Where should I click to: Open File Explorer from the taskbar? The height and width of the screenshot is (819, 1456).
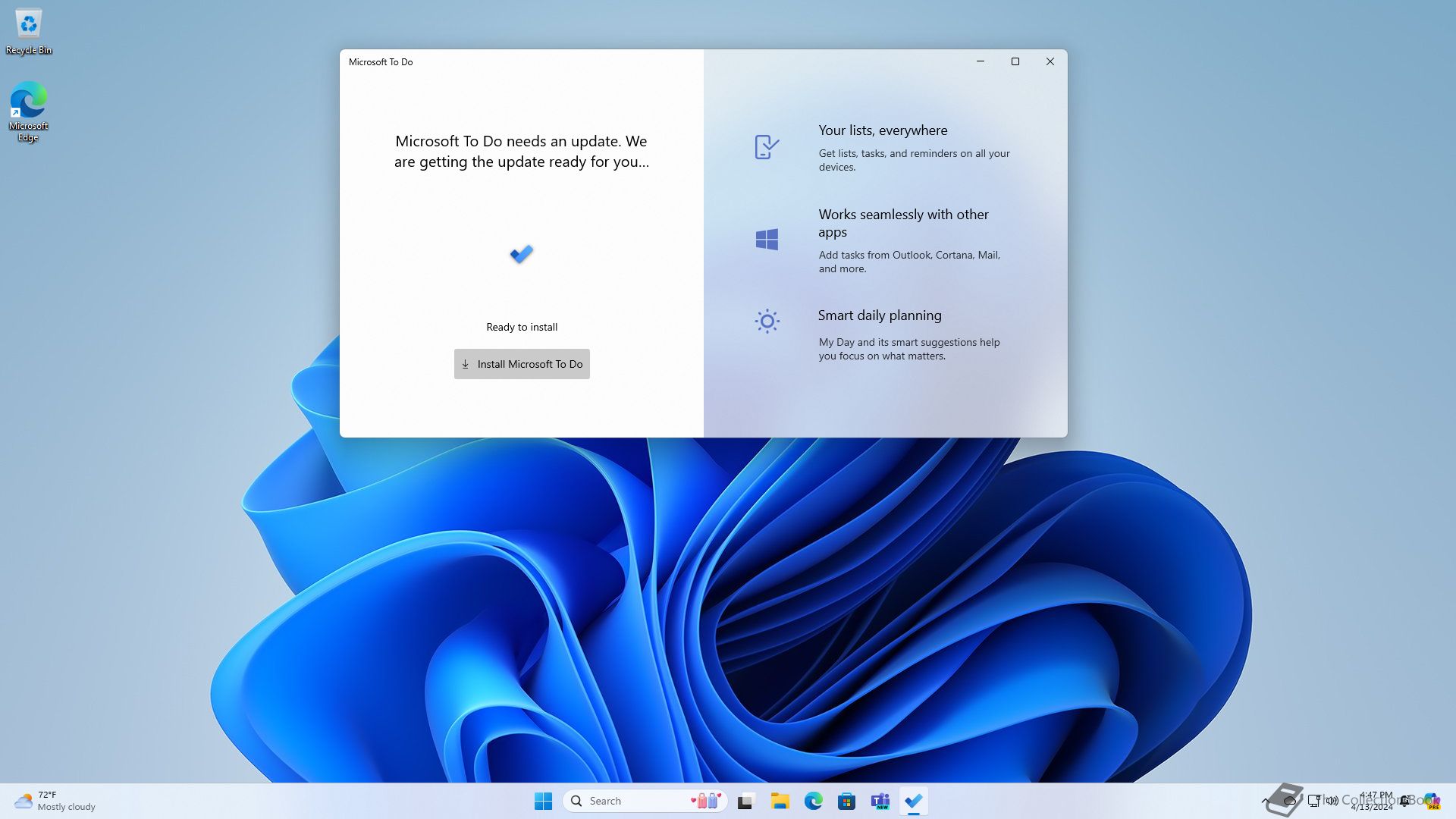(x=780, y=801)
